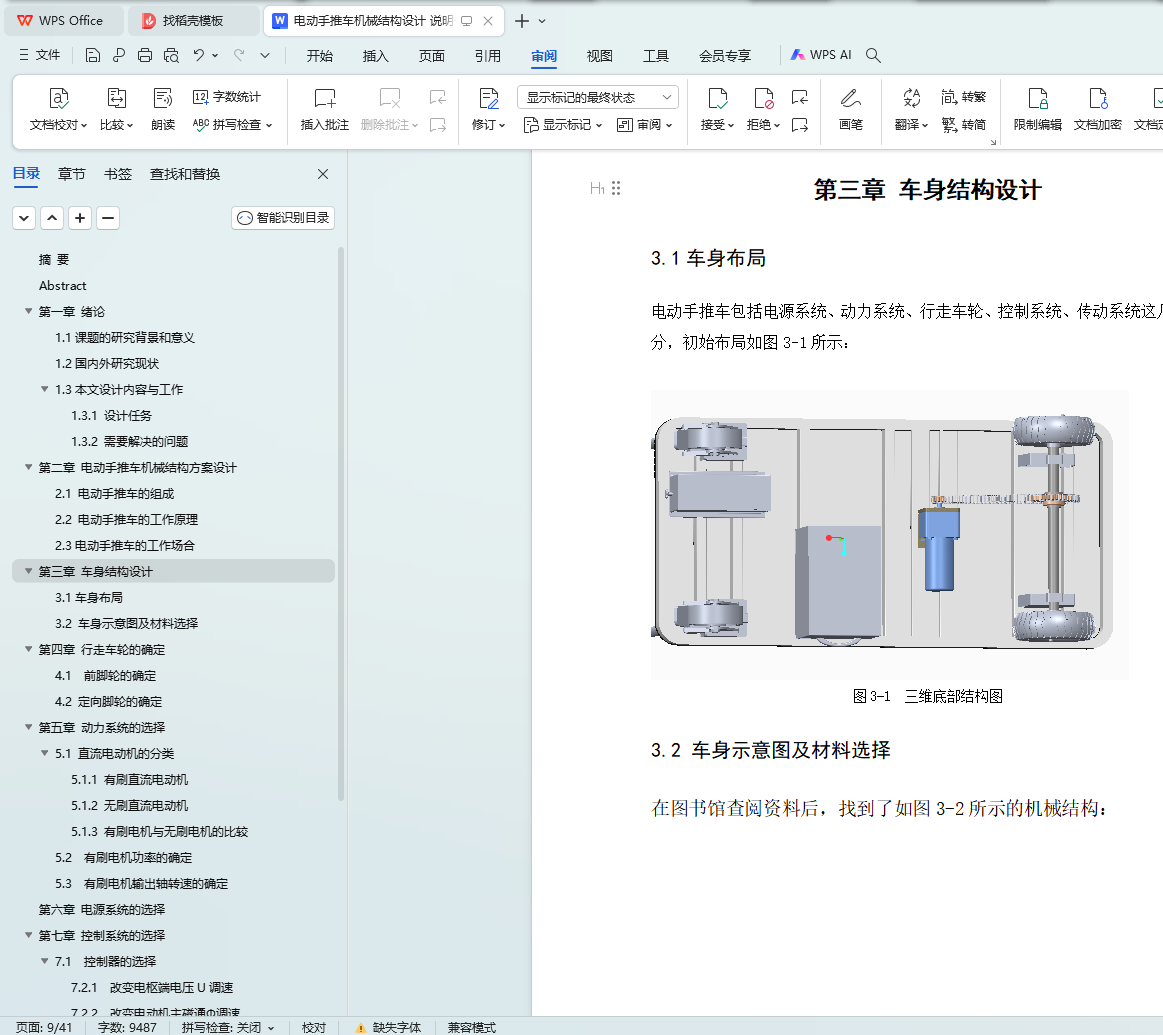Screen dimensions: 1163x1035
Task: Select the 画笔 pen tool
Action: coord(851,109)
